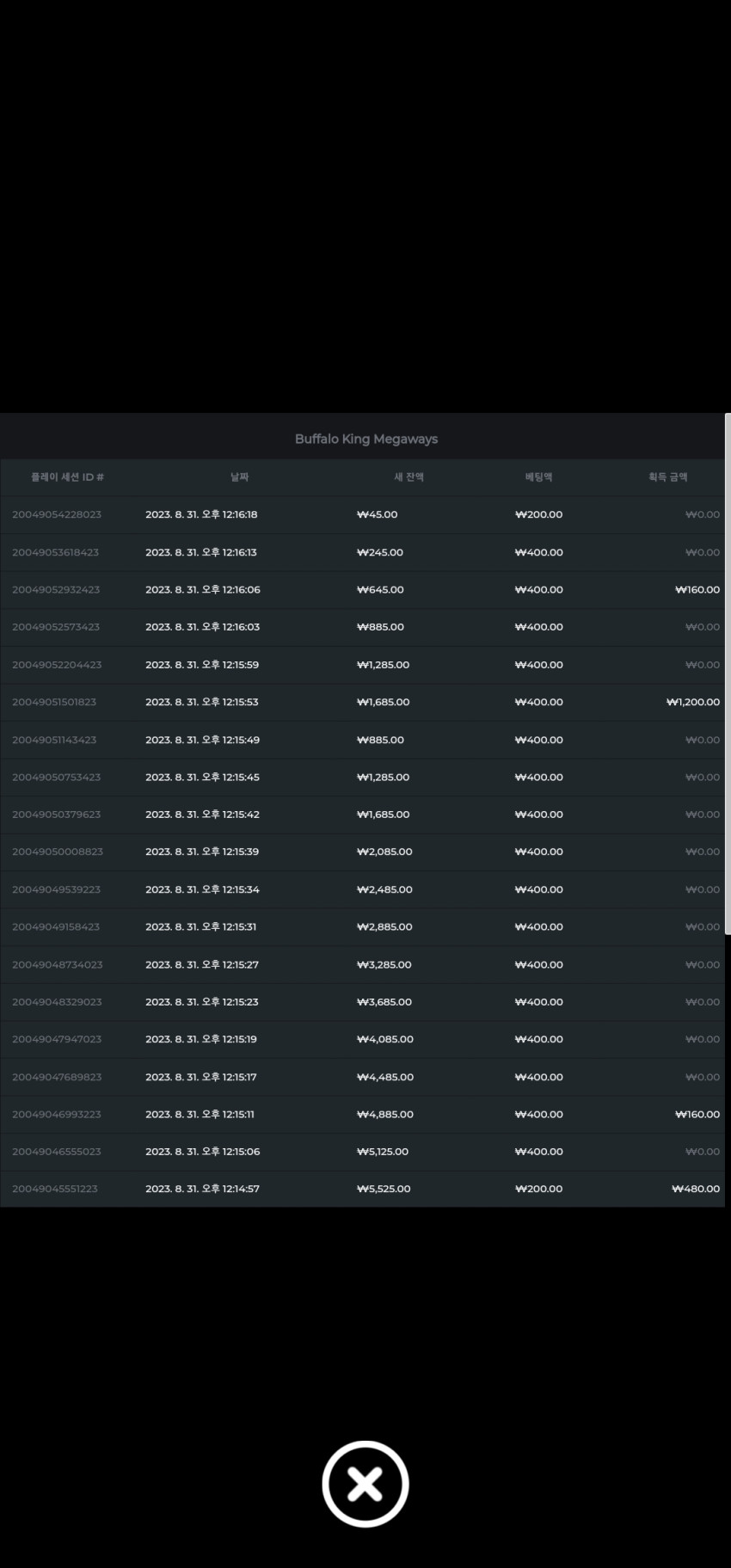Click the 베팅액 column header
The image size is (731, 1568).
538,477
